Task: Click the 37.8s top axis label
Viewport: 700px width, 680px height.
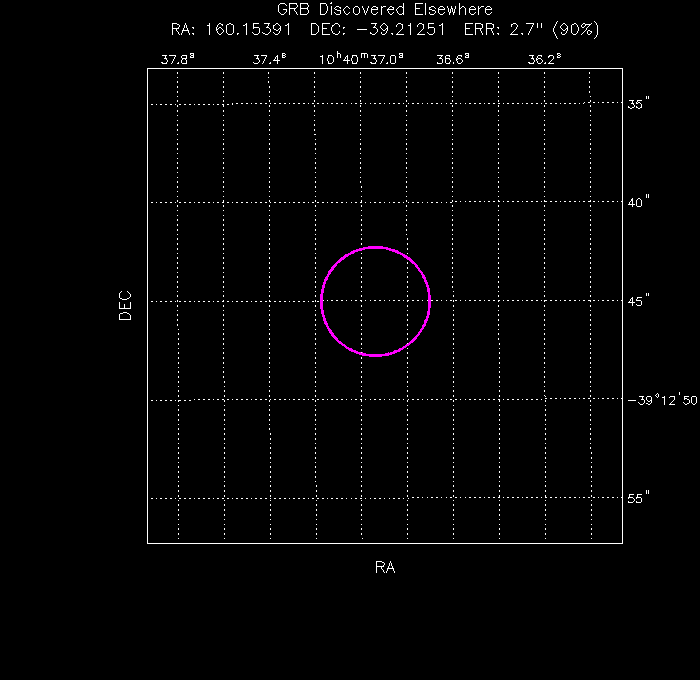Action: tap(178, 59)
